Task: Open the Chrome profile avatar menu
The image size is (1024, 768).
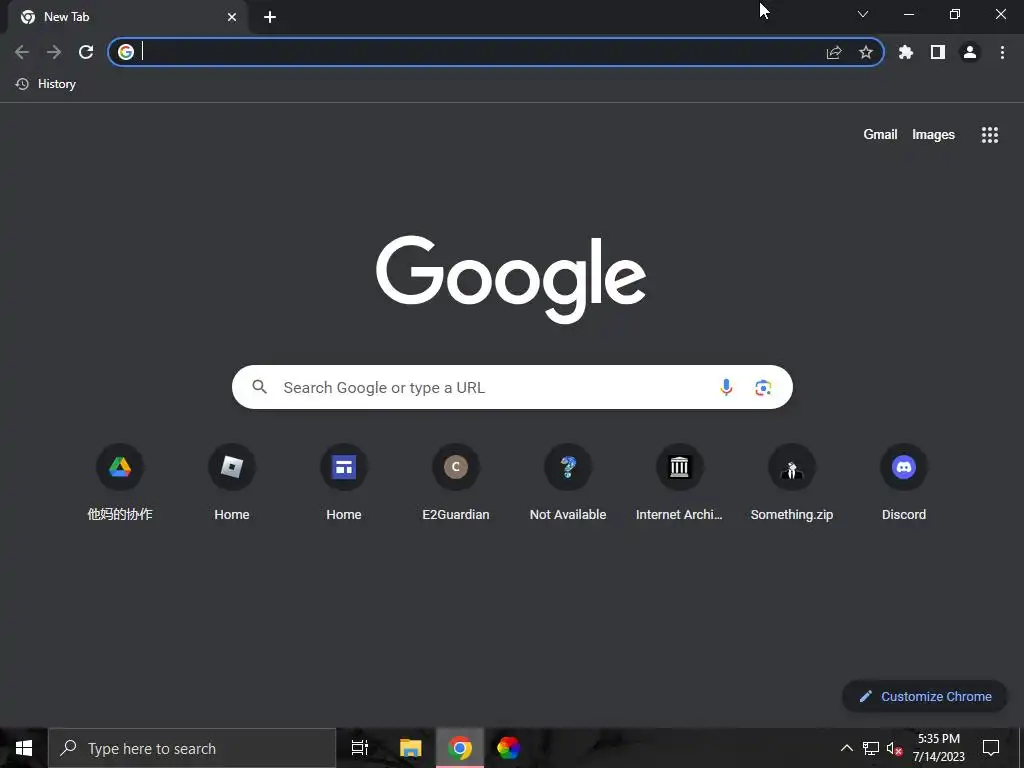Action: pos(970,52)
